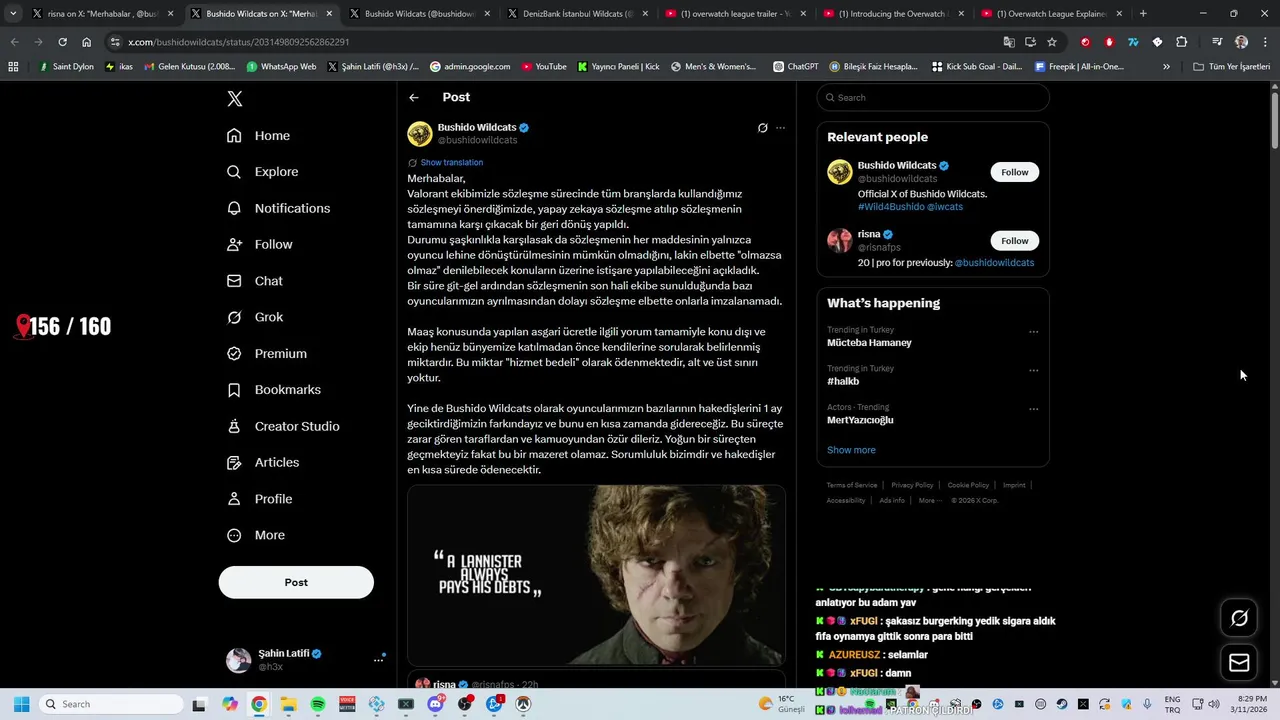
Task: Open the post's three-dot options menu
Action: 781,128
